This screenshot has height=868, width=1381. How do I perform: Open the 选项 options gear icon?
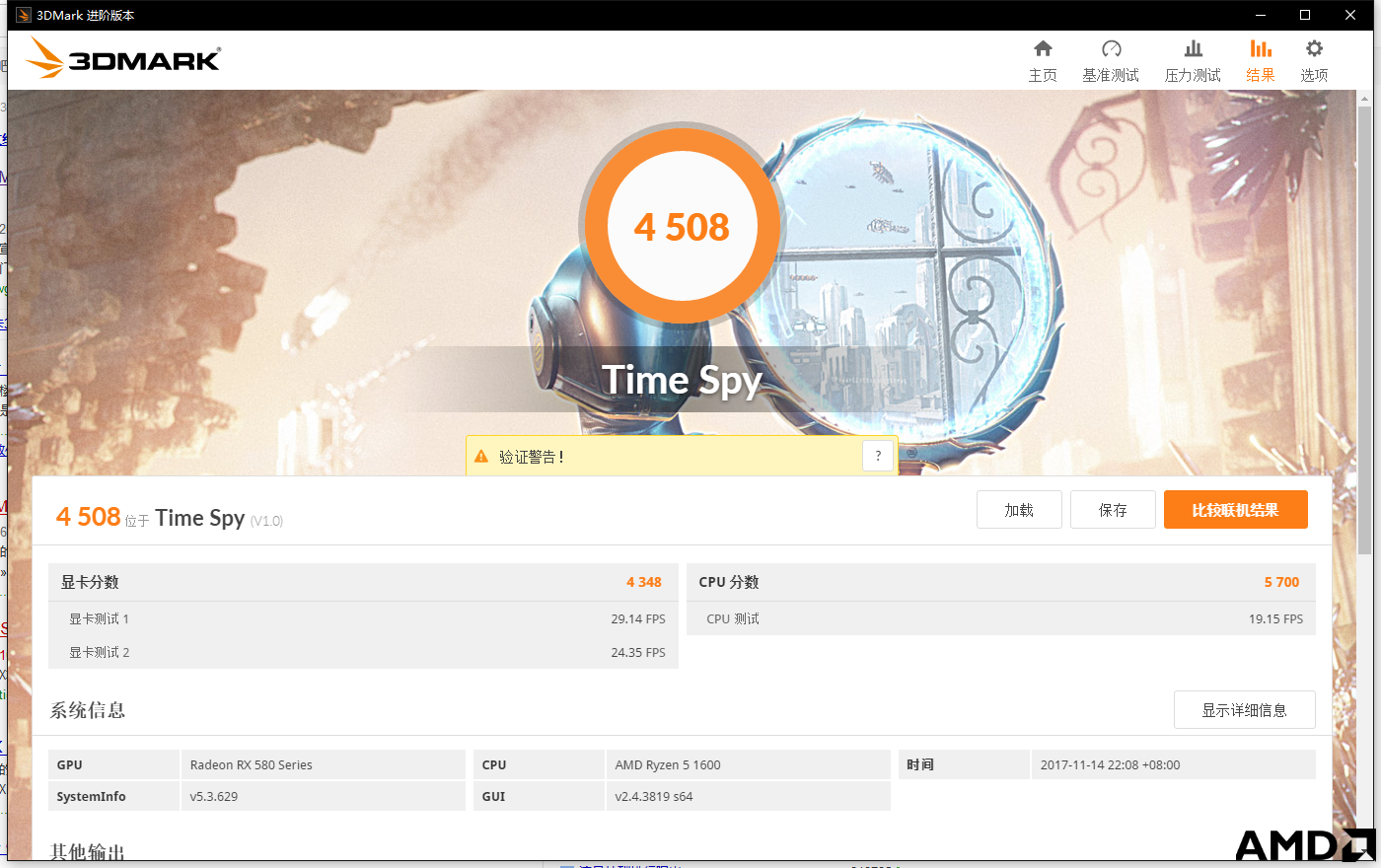click(1314, 48)
